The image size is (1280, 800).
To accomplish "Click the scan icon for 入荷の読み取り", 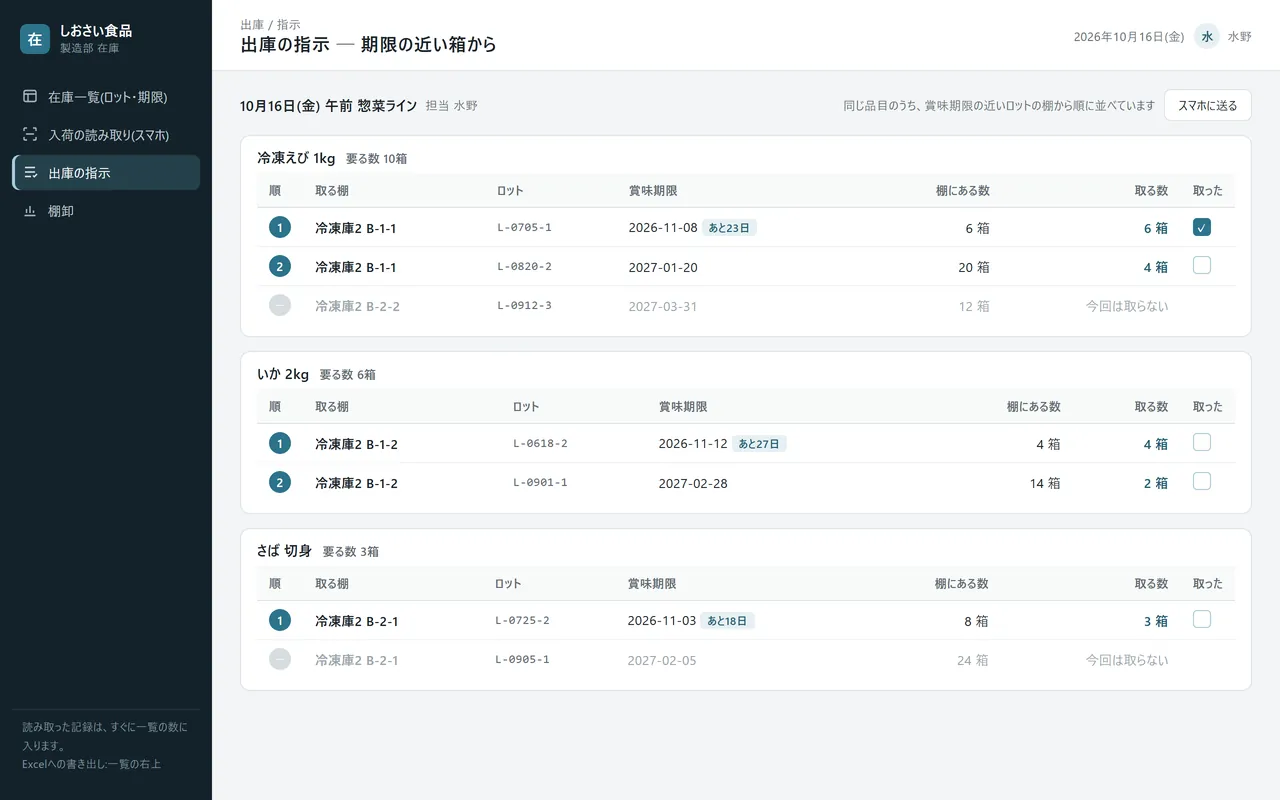I will [30, 135].
